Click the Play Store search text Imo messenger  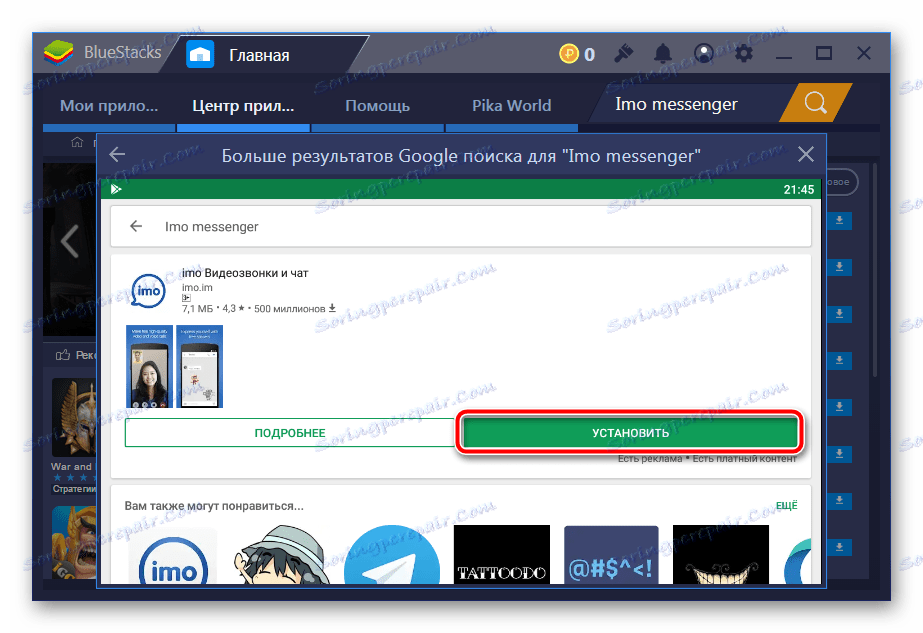point(211,227)
